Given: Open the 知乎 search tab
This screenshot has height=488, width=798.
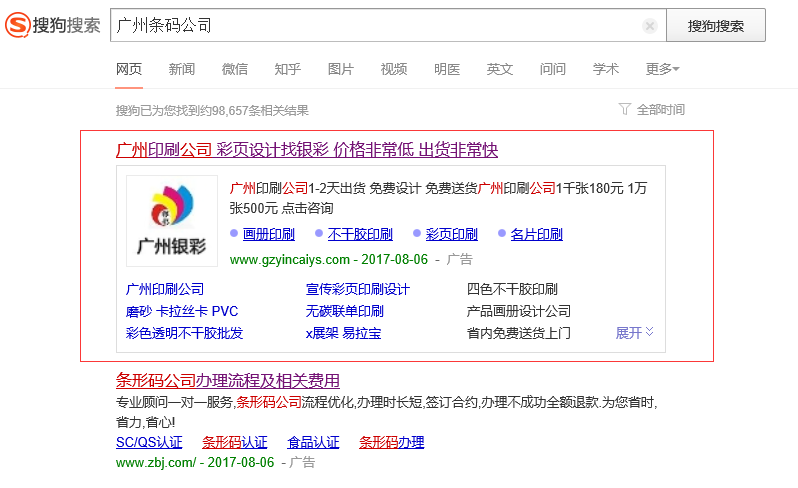Looking at the screenshot, I should (287, 69).
